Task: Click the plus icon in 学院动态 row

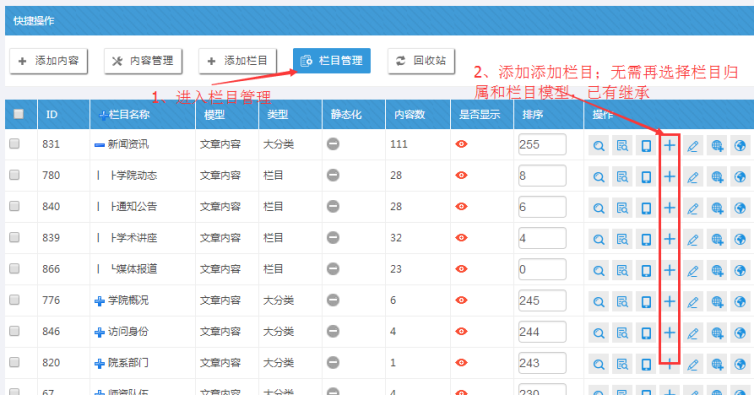Action: pyautogui.click(x=669, y=177)
